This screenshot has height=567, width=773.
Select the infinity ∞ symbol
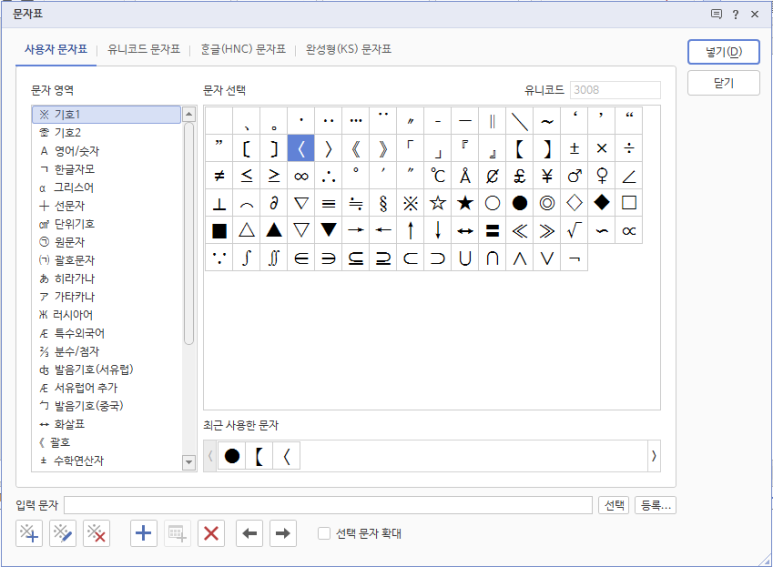tap(301, 176)
